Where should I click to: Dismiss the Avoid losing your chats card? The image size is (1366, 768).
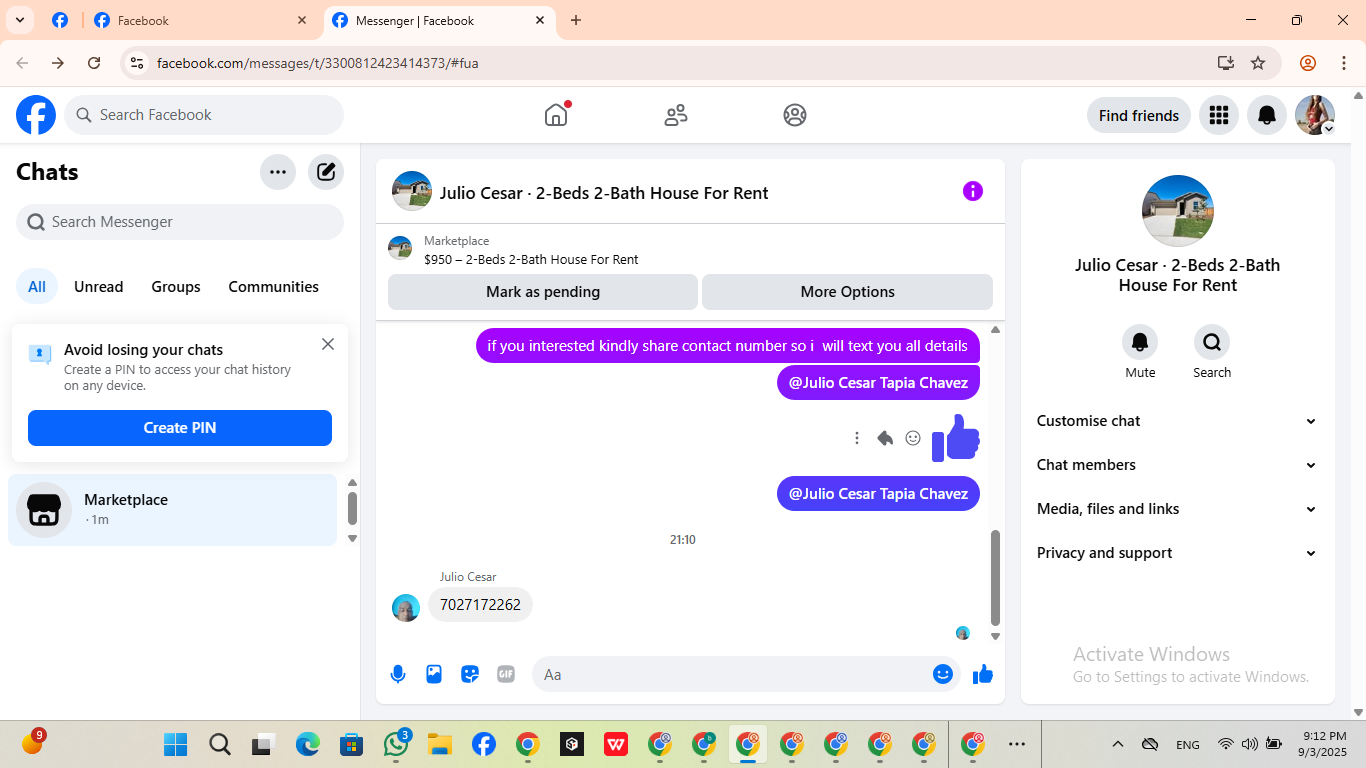click(x=328, y=344)
